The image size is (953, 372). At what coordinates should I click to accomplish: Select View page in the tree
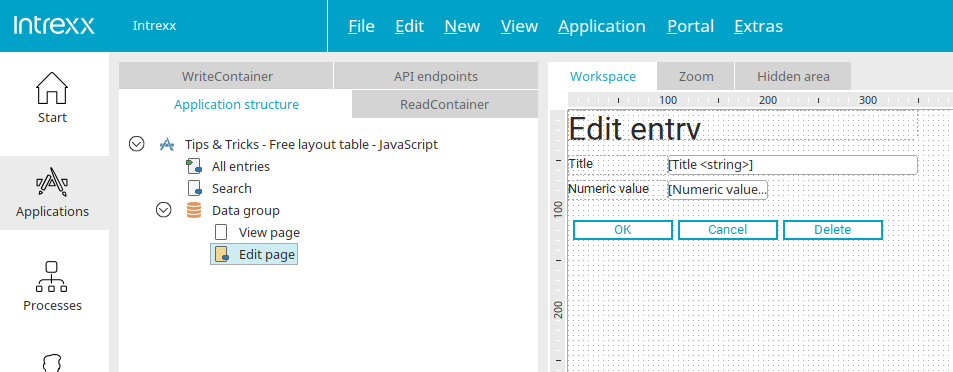[269, 232]
